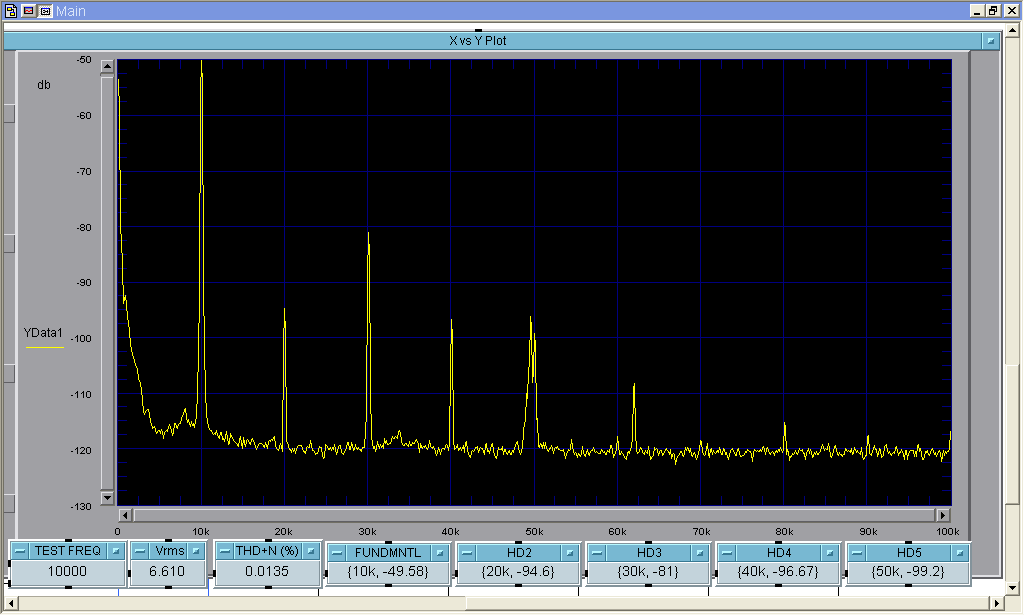Click the FUNDMNTL value {10k, -49.58}
This screenshot has height=615, width=1024.
tap(388, 573)
